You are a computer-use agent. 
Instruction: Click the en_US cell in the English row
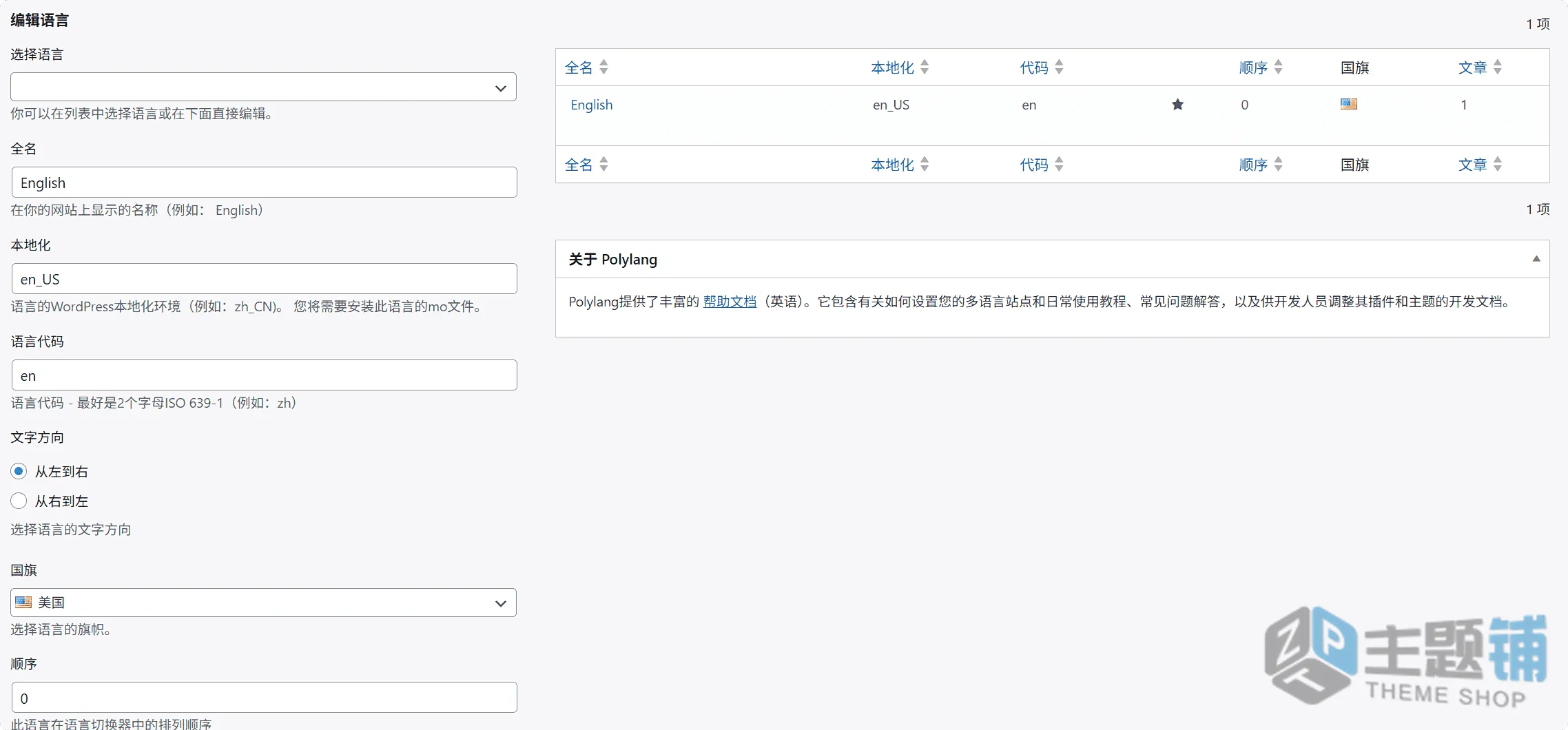click(x=891, y=105)
